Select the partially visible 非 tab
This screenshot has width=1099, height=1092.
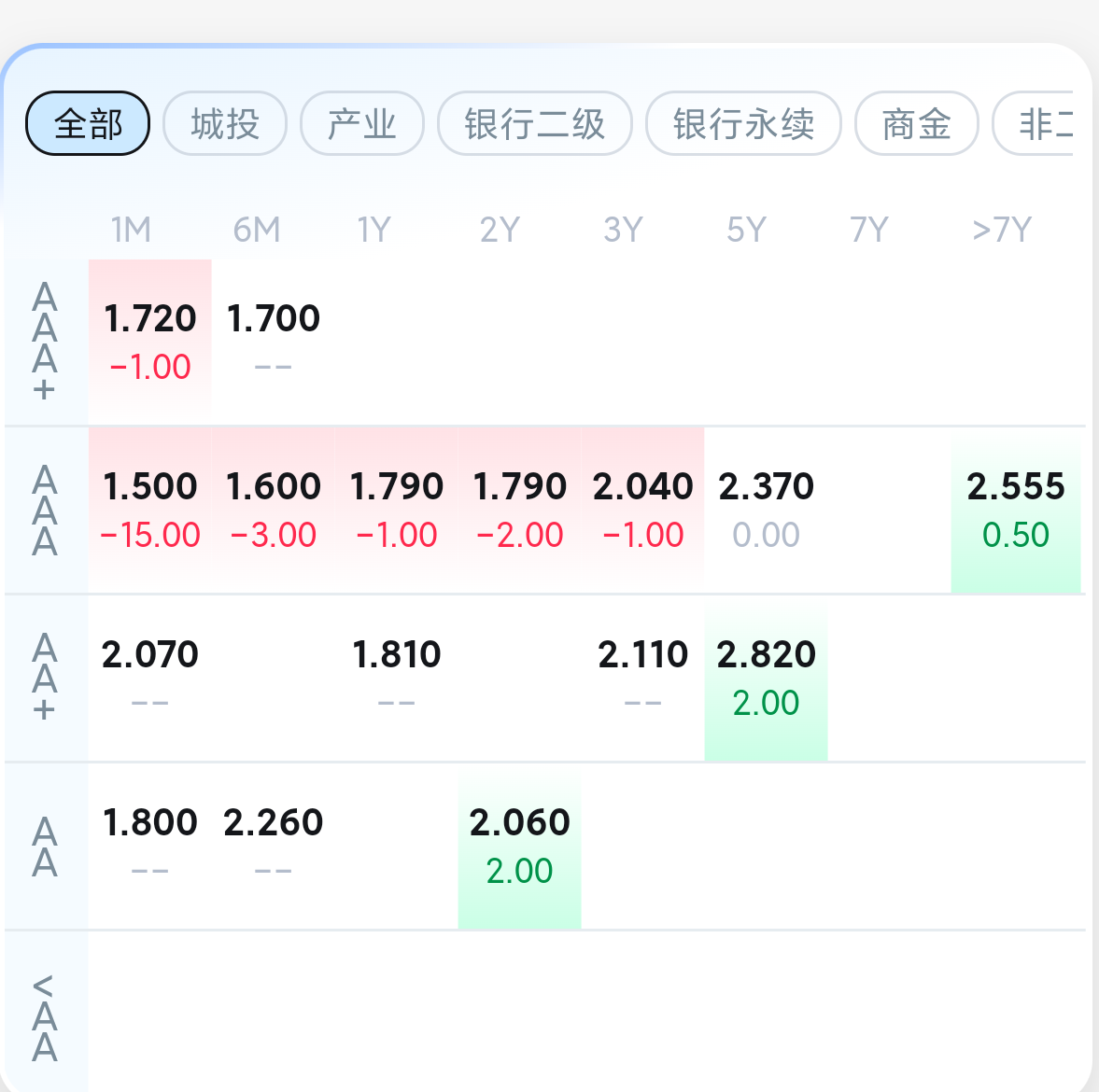[x=1033, y=123]
